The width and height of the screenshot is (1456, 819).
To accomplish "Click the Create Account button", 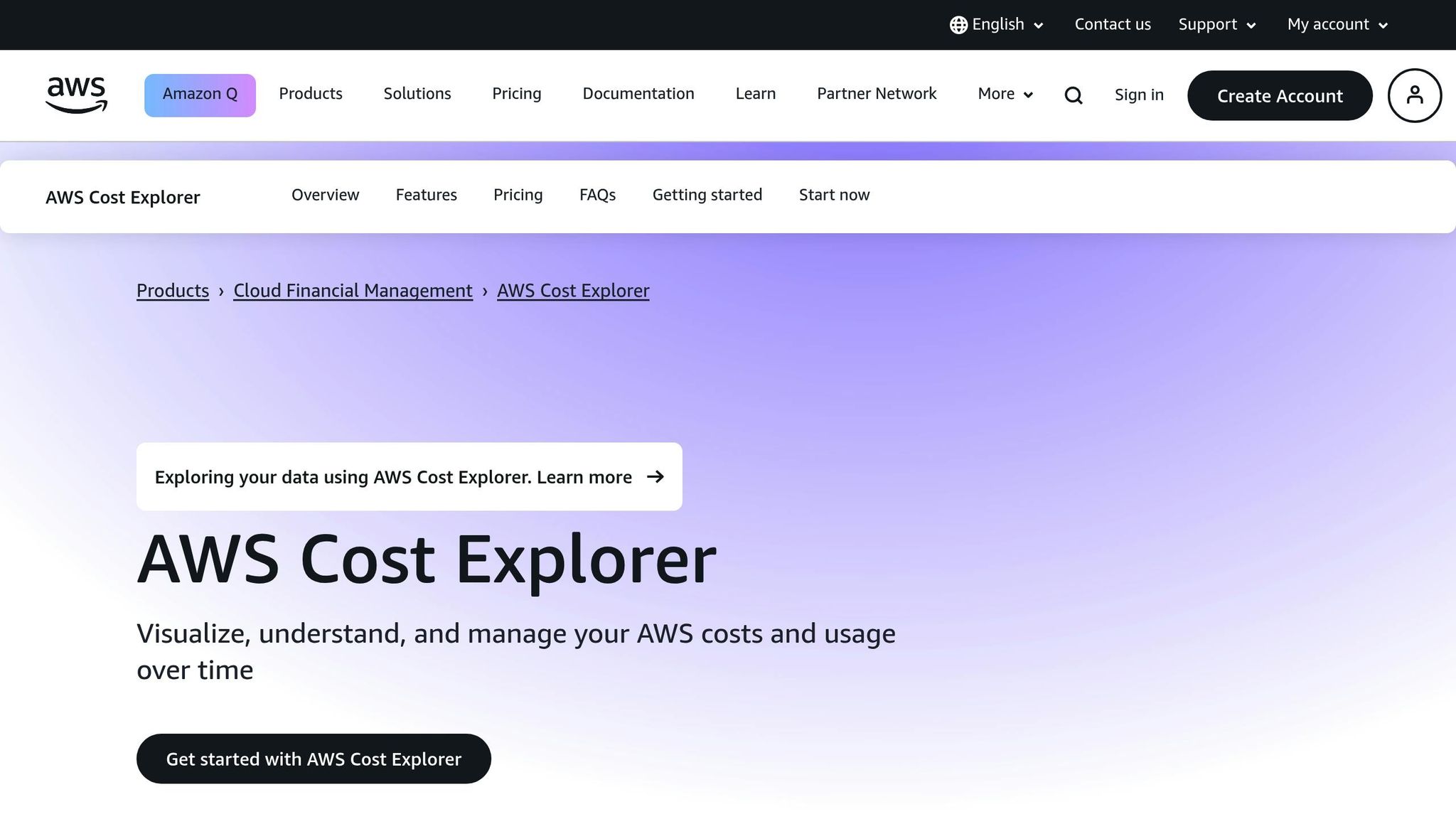I will point(1280,95).
